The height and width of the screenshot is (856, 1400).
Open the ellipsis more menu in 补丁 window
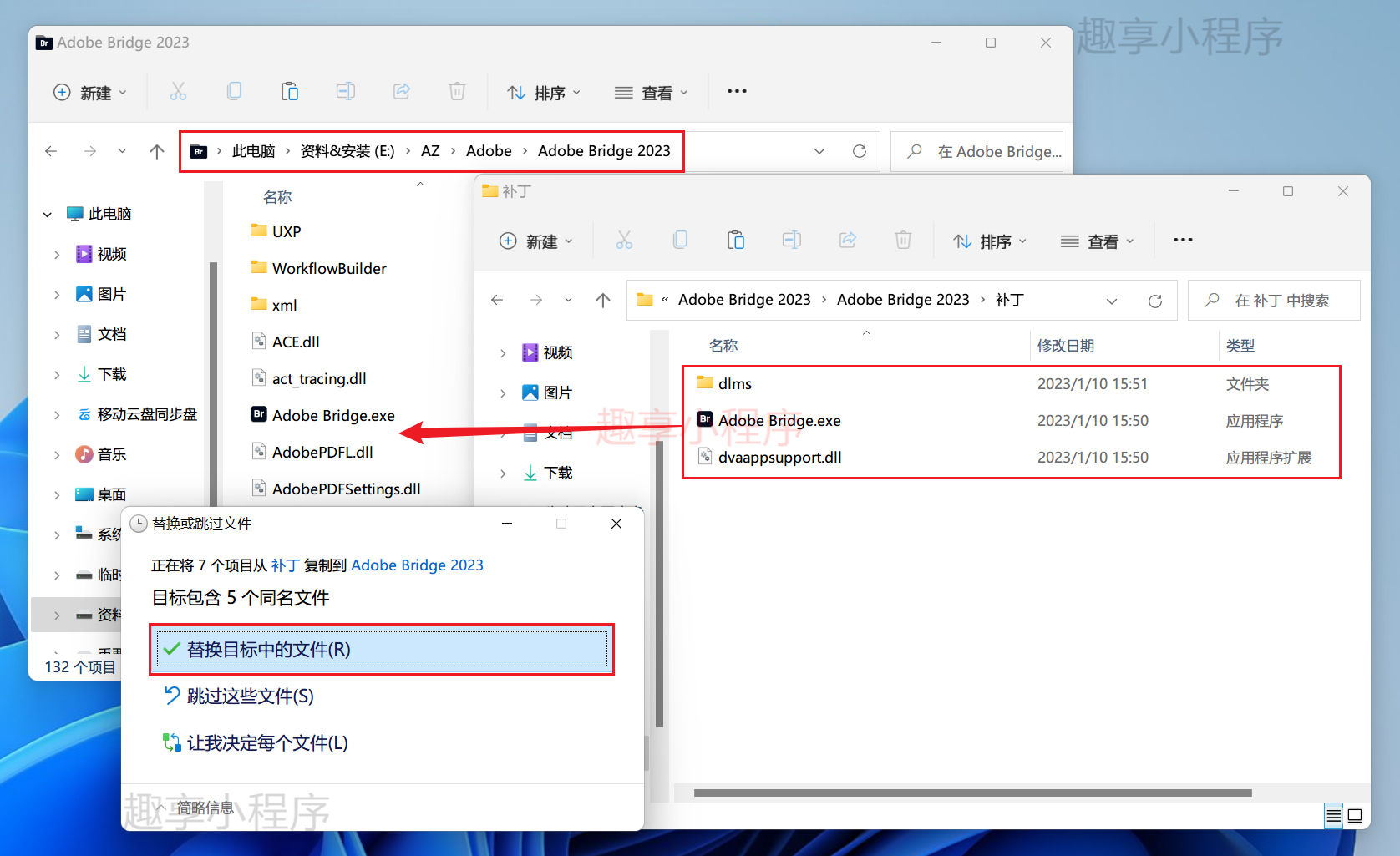(x=1183, y=241)
